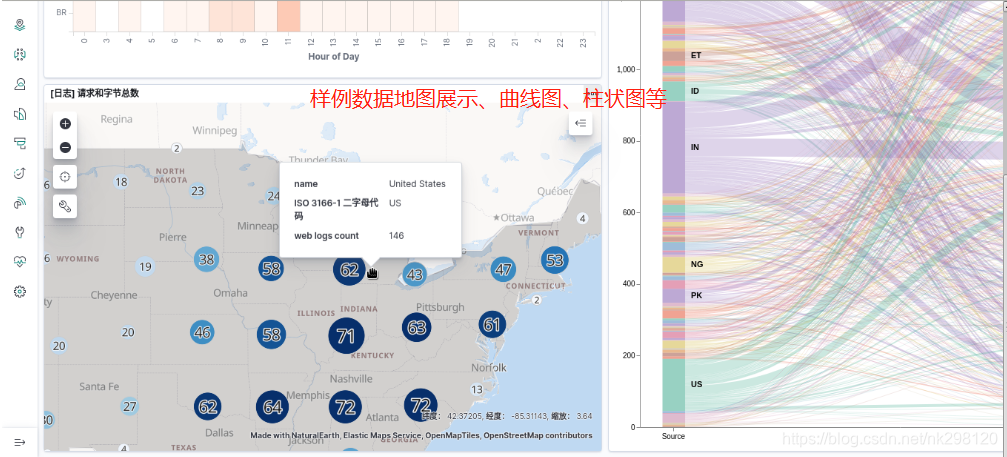This screenshot has width=1007, height=457.
Task: Select the cluster labeled 27
Action: [x=130, y=406]
